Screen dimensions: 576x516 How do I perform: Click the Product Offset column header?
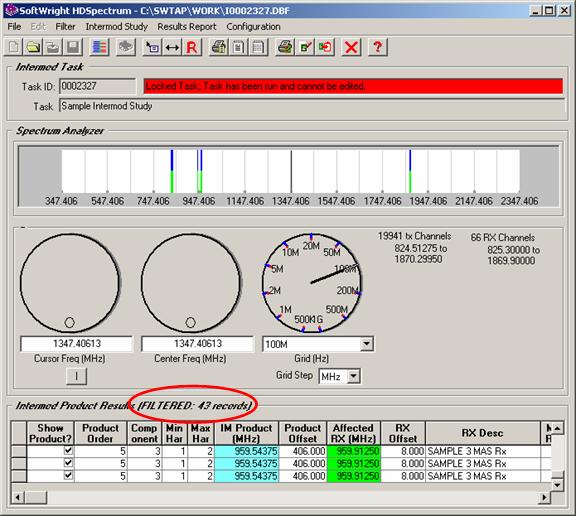(x=303, y=433)
